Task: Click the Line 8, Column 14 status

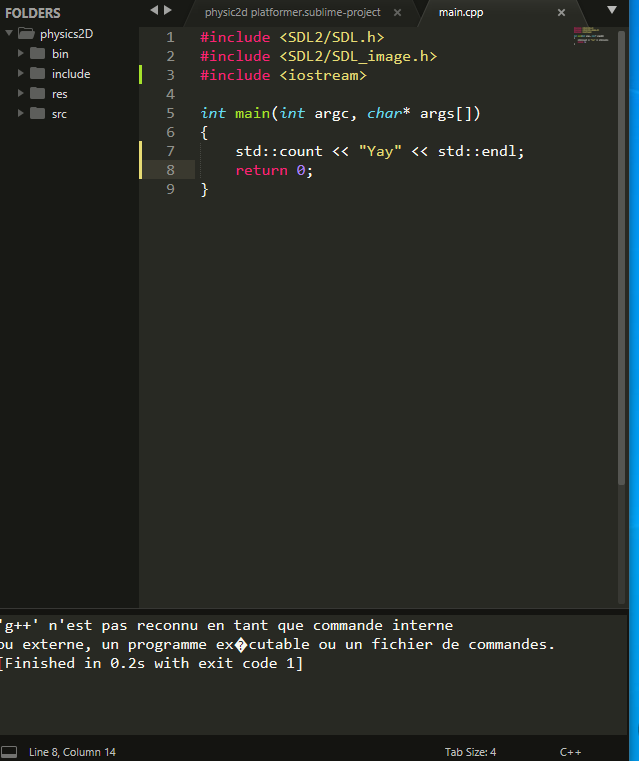Action: tap(72, 752)
